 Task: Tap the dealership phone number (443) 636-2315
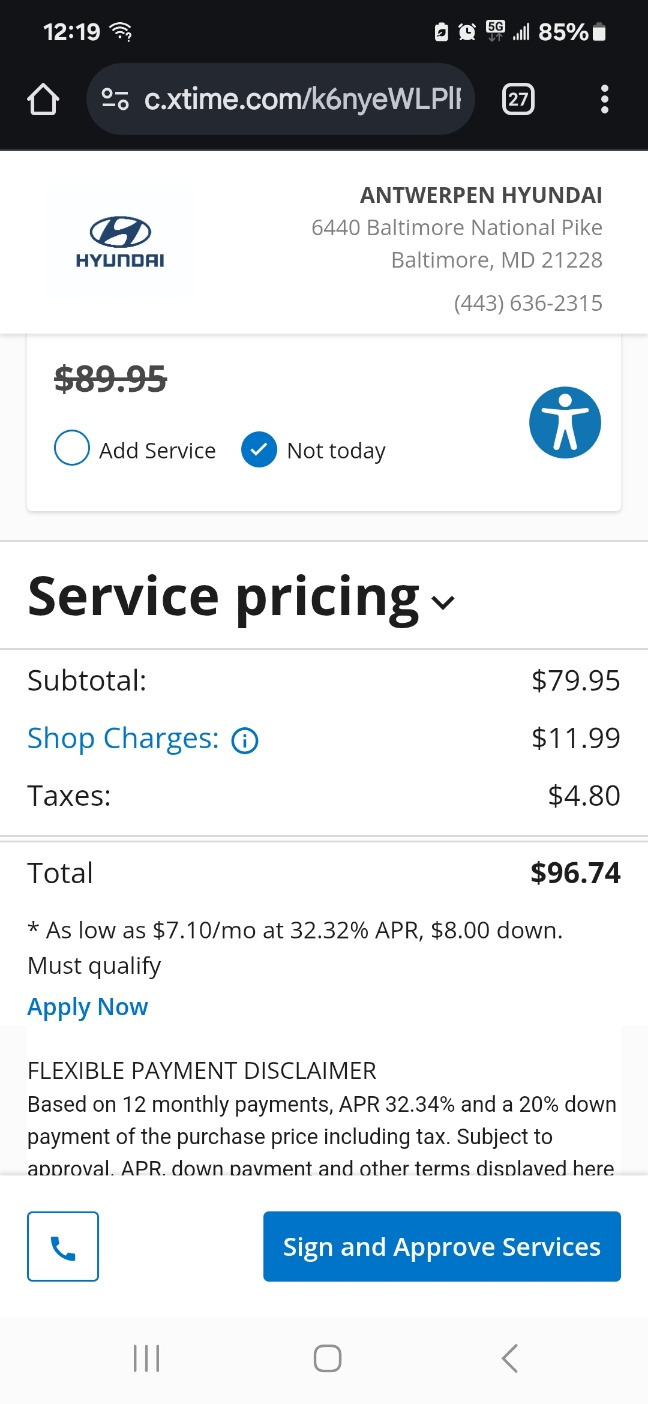528,302
